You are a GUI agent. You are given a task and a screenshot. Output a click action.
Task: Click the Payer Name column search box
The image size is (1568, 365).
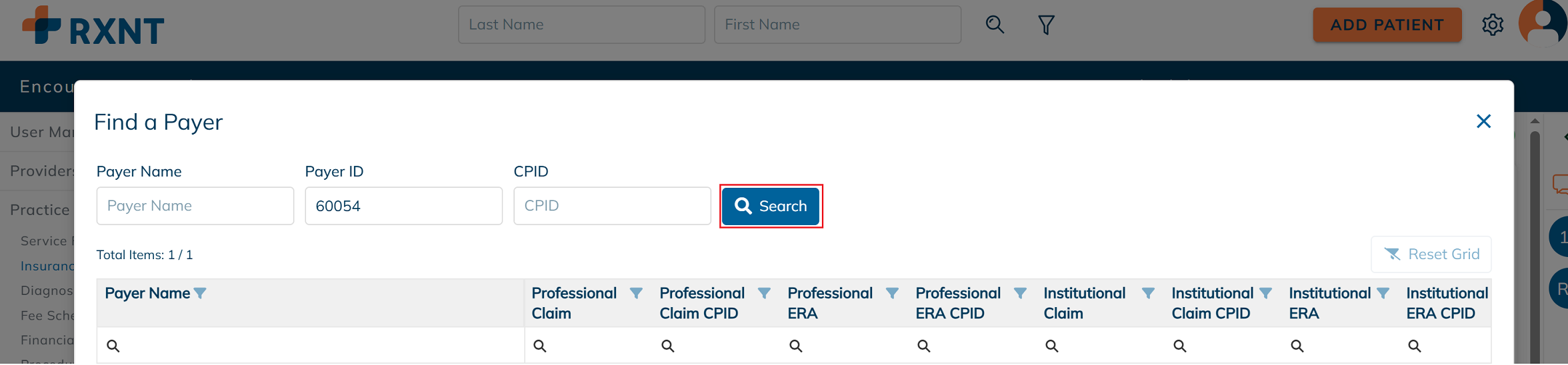point(313,346)
